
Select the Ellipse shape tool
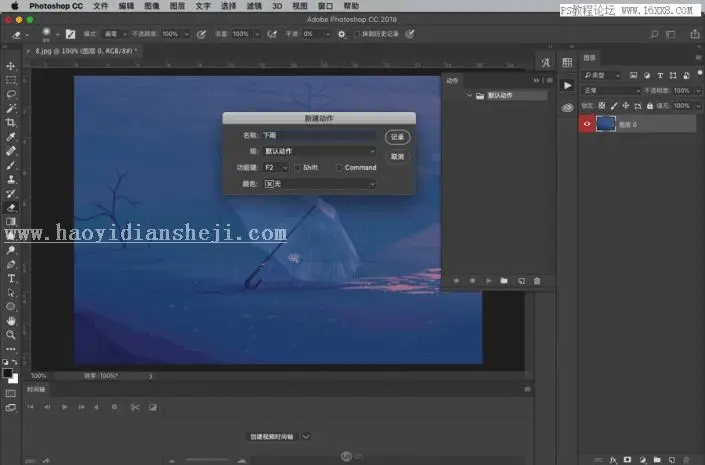[11, 307]
